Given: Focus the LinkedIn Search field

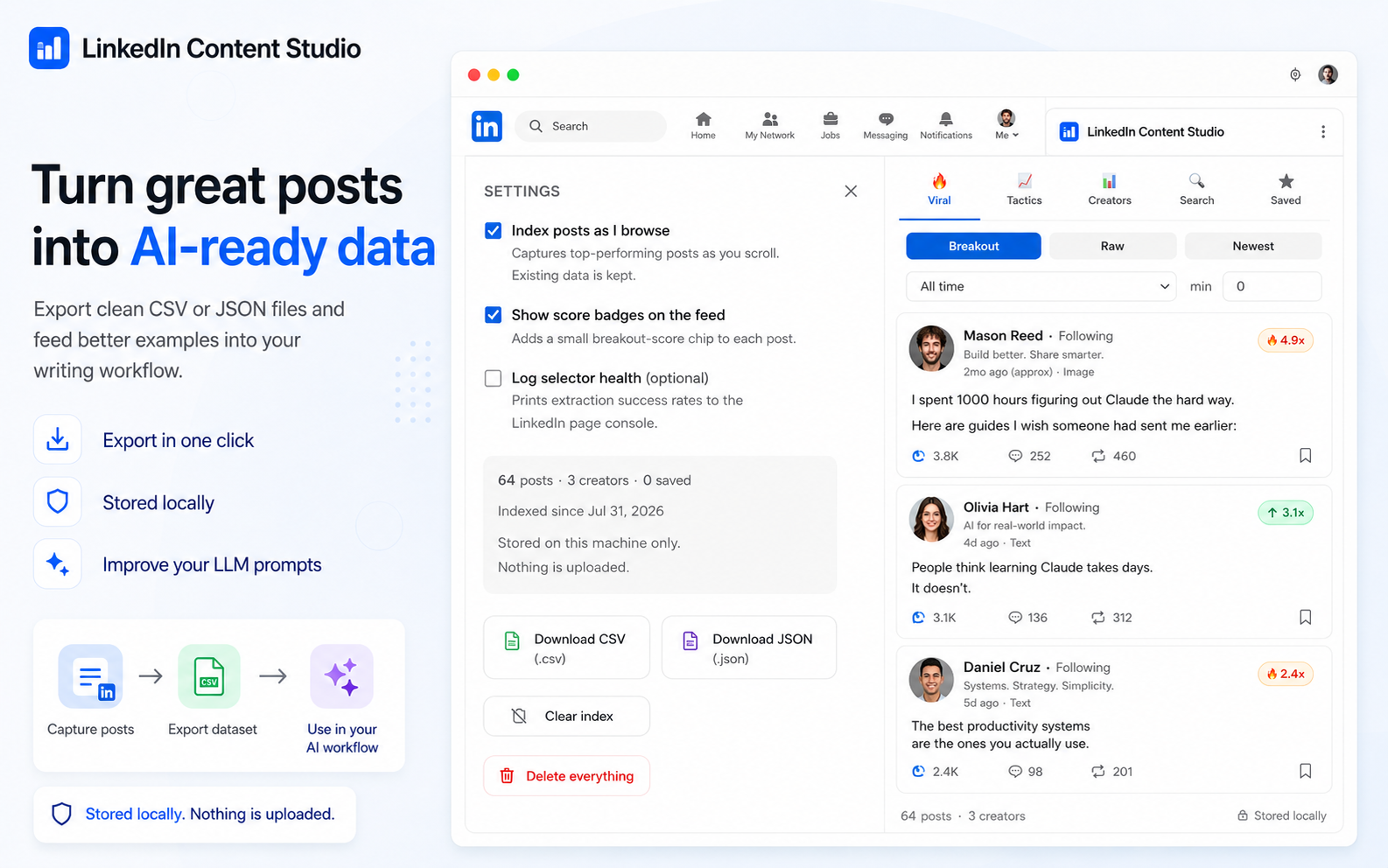Looking at the screenshot, I should [x=591, y=126].
